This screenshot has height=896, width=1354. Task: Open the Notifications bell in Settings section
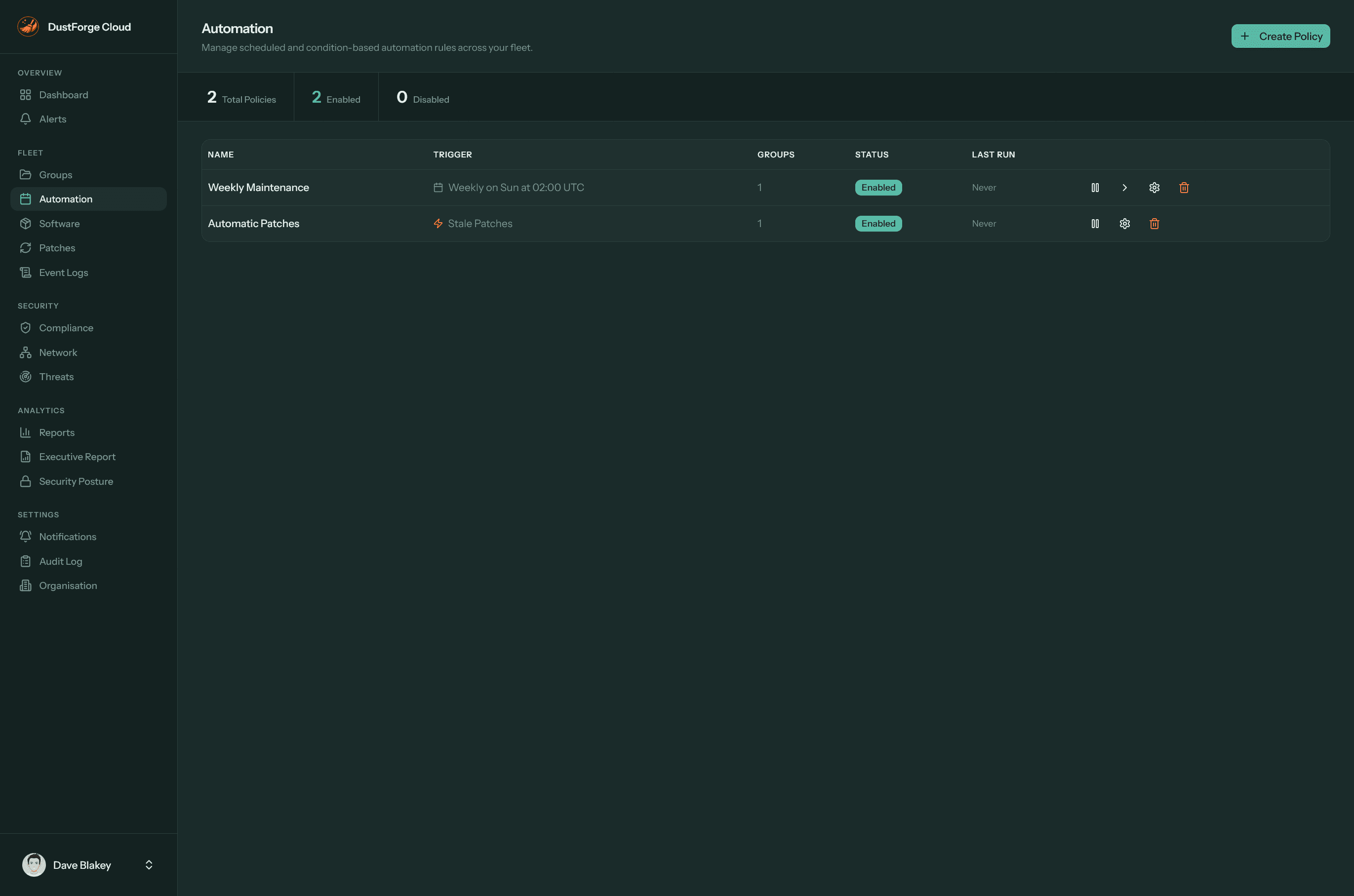click(26, 536)
